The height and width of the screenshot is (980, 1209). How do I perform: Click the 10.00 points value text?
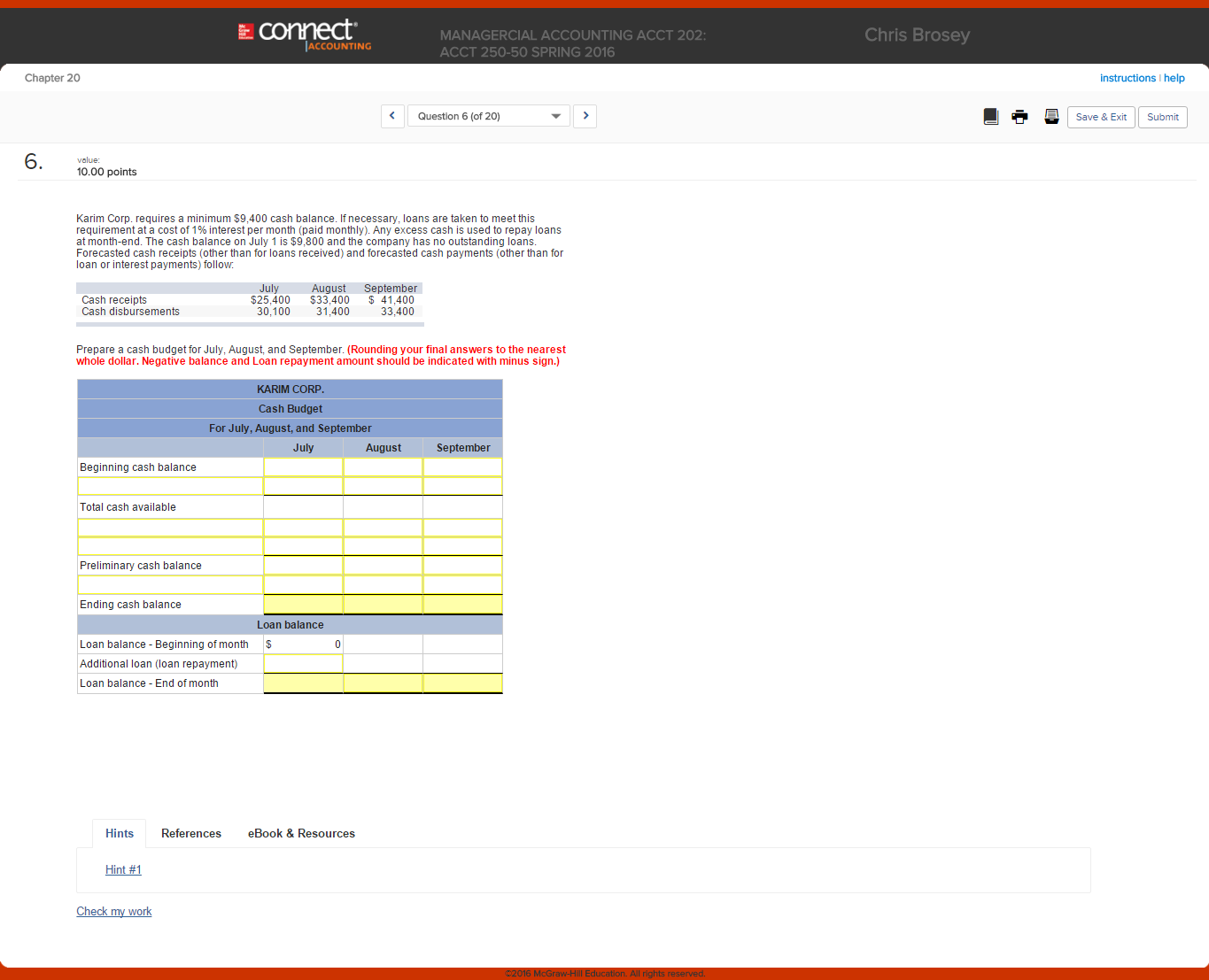(x=106, y=172)
